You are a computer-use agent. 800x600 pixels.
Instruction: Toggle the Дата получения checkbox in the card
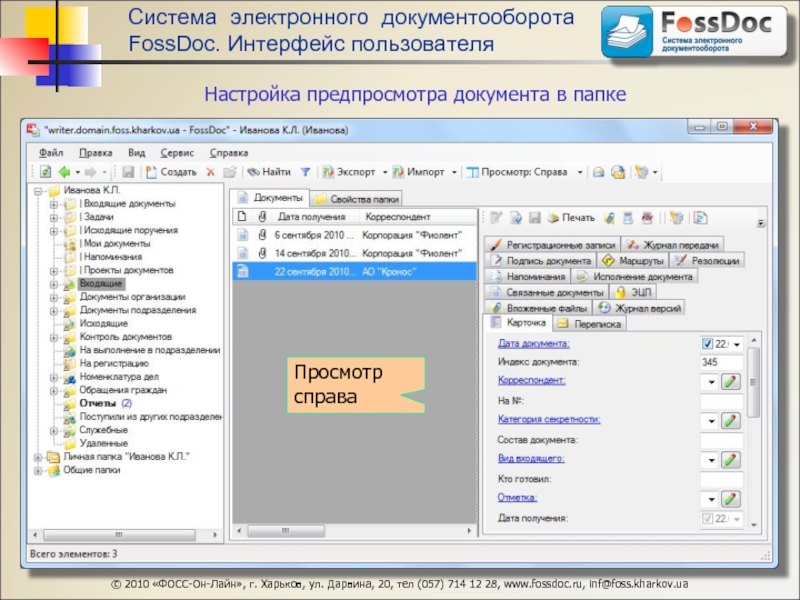click(x=707, y=518)
